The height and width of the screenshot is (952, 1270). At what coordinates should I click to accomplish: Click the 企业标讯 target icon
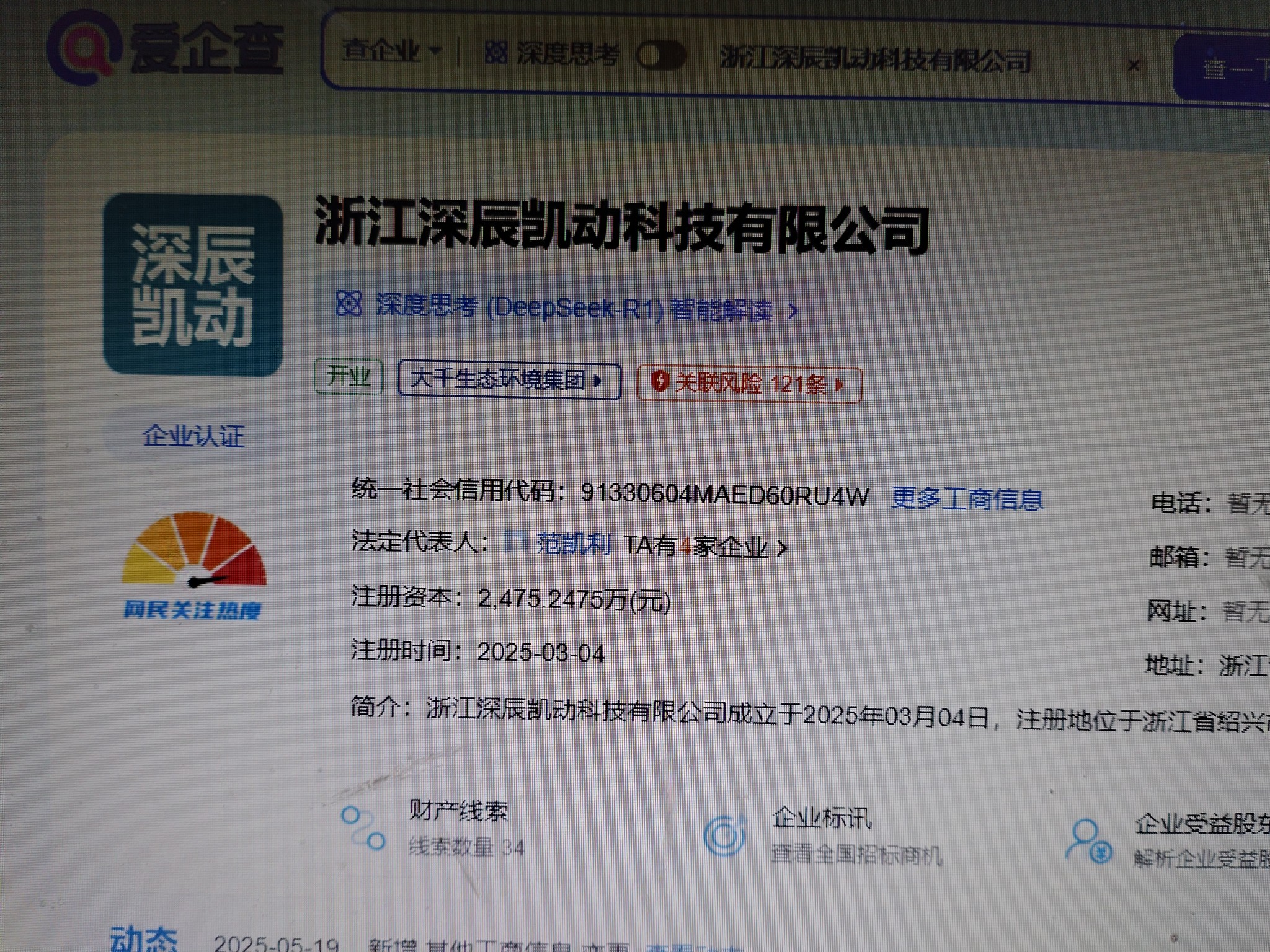(724, 834)
